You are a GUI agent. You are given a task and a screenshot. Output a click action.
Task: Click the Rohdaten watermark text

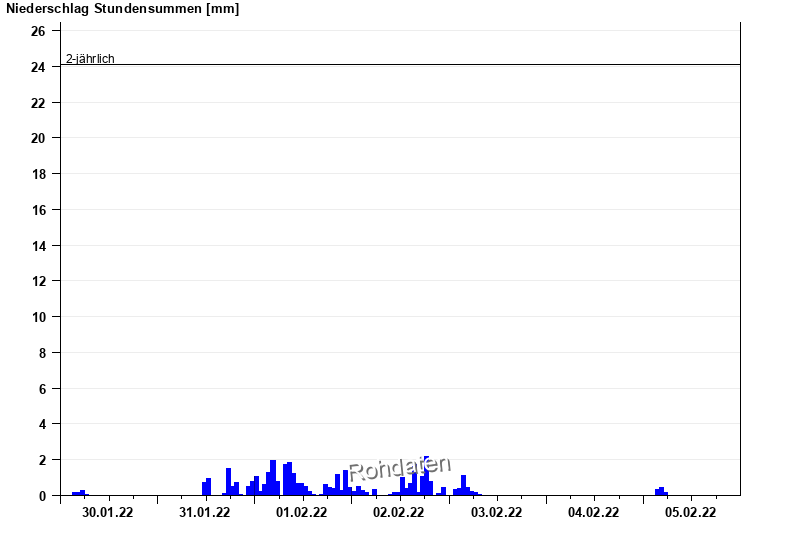pos(400,468)
